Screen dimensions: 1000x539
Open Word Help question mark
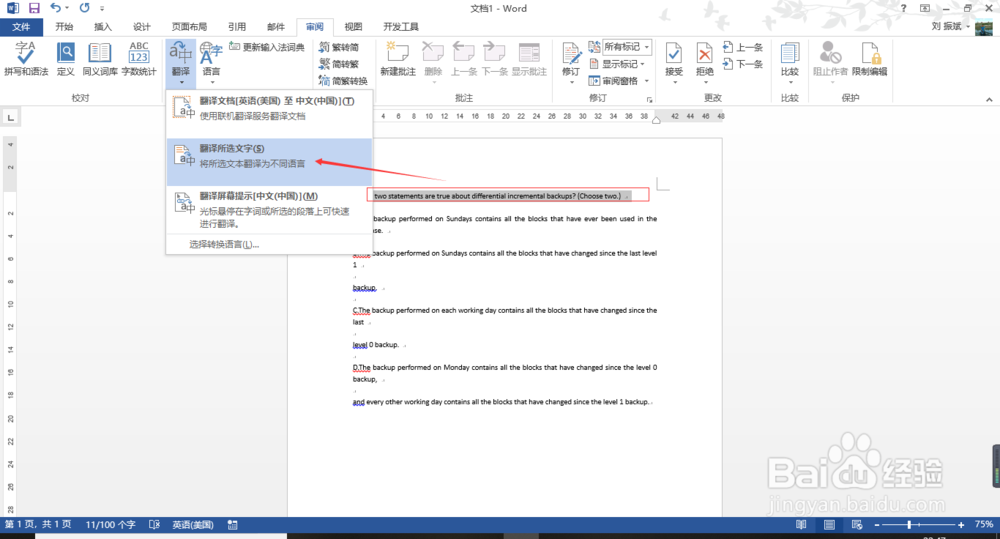click(903, 8)
